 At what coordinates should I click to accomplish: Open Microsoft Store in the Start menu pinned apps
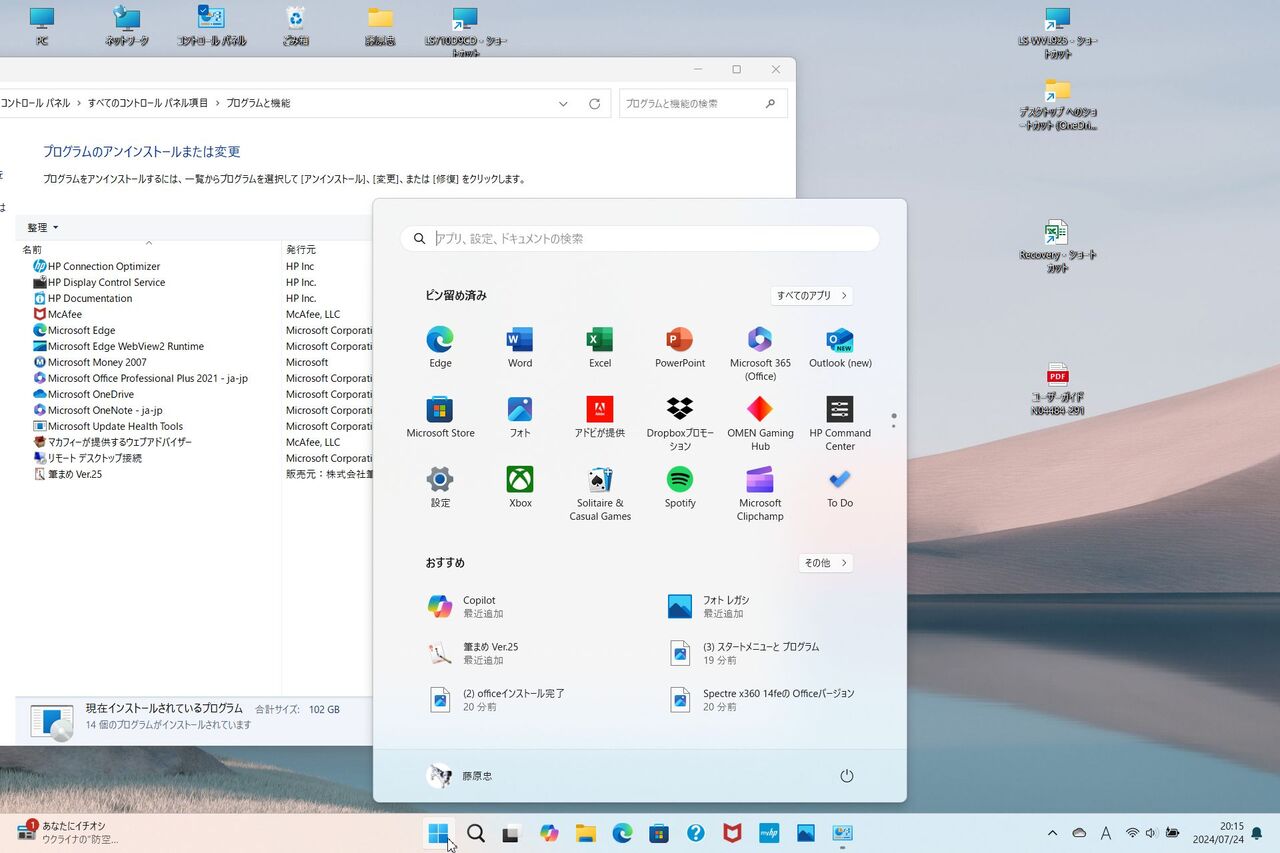pyautogui.click(x=440, y=417)
